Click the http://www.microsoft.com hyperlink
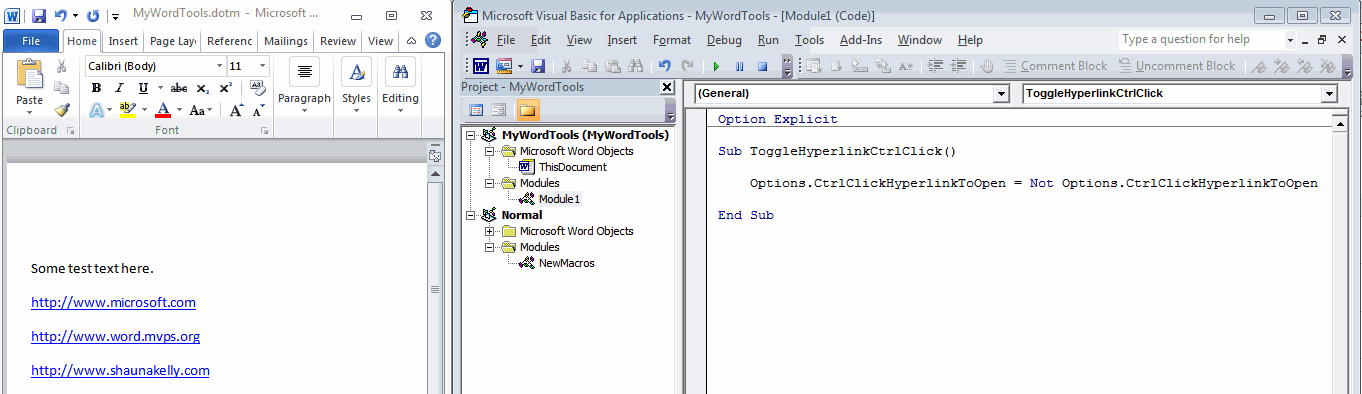The width and height of the screenshot is (1362, 394). point(113,302)
